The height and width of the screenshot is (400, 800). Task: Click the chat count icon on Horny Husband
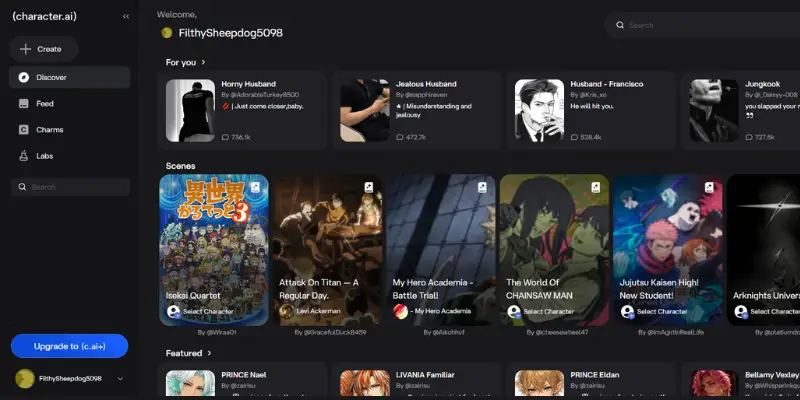(x=225, y=137)
